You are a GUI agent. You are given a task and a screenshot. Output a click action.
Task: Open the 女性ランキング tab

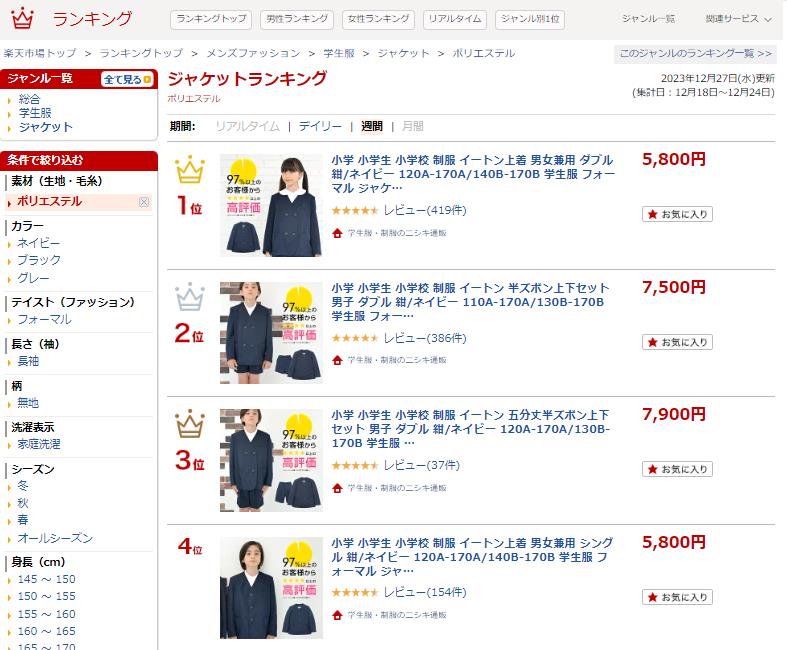(x=378, y=20)
